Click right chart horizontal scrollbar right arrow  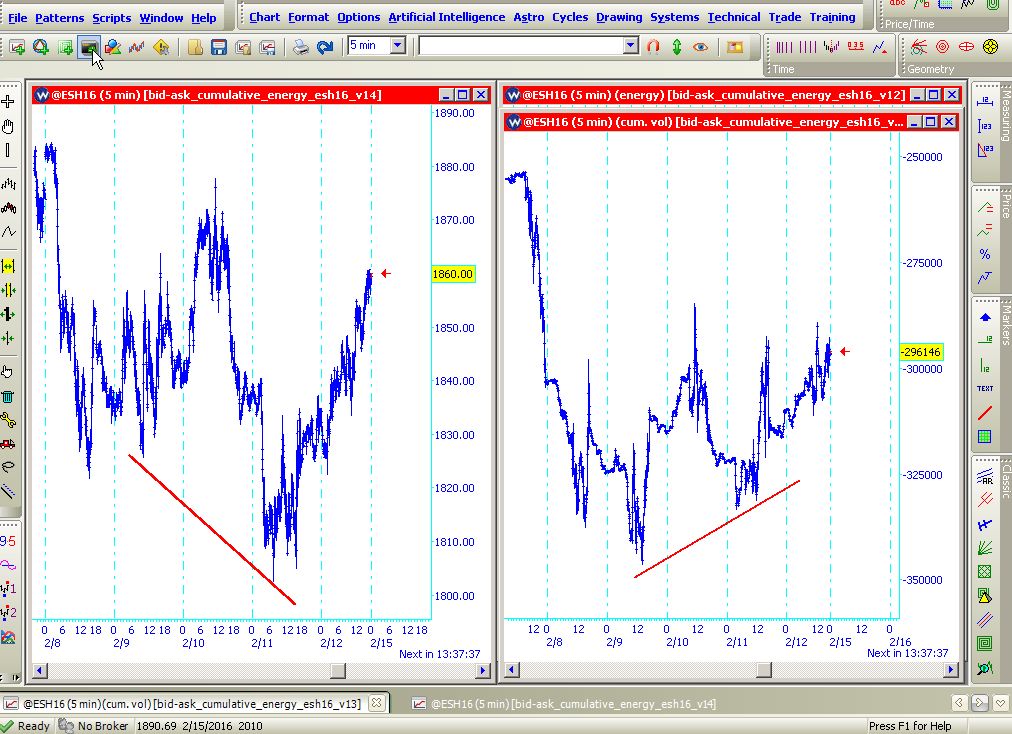950,670
